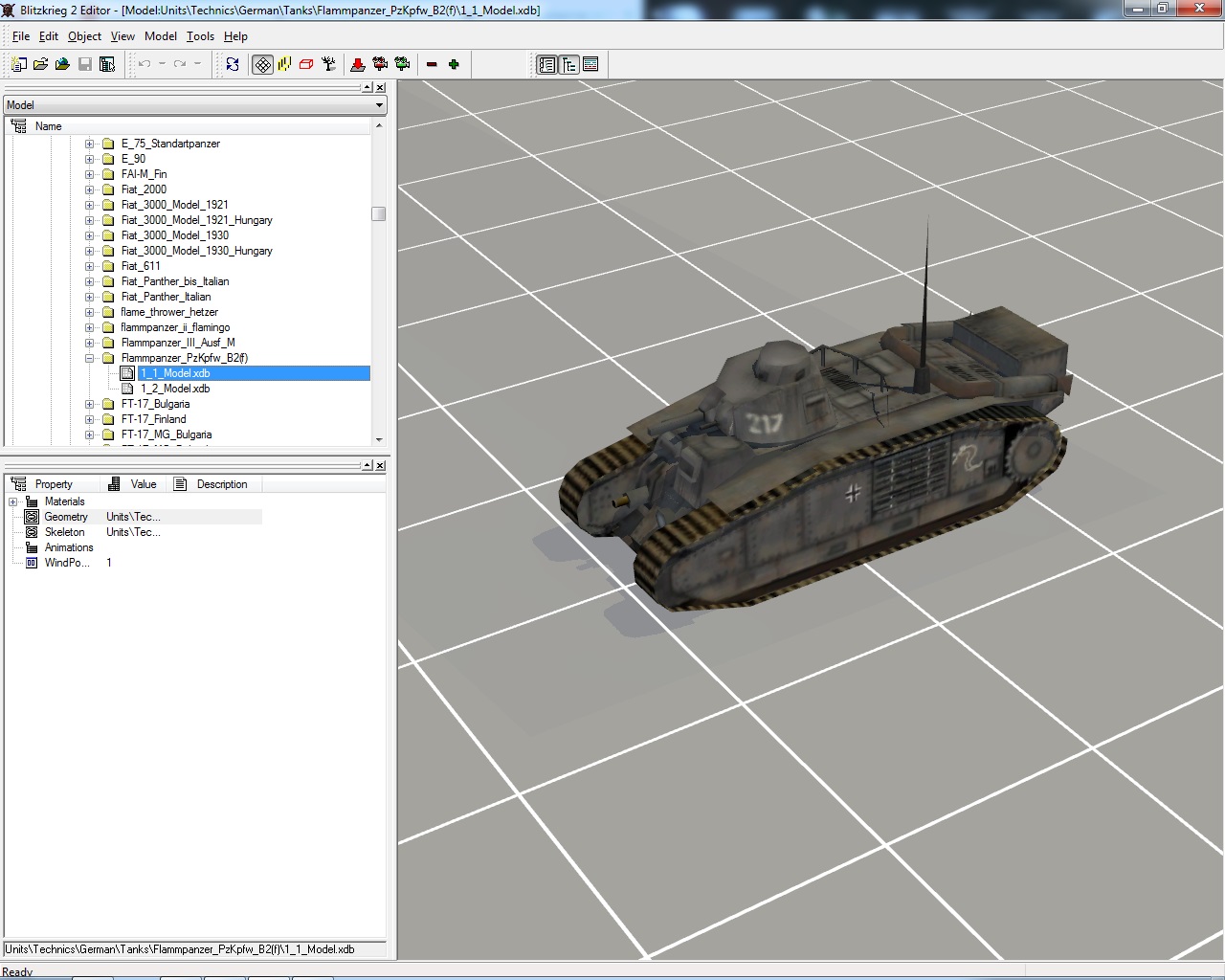The image size is (1225, 980).
Task: Toggle the first panel view button
Action: pyautogui.click(x=546, y=64)
